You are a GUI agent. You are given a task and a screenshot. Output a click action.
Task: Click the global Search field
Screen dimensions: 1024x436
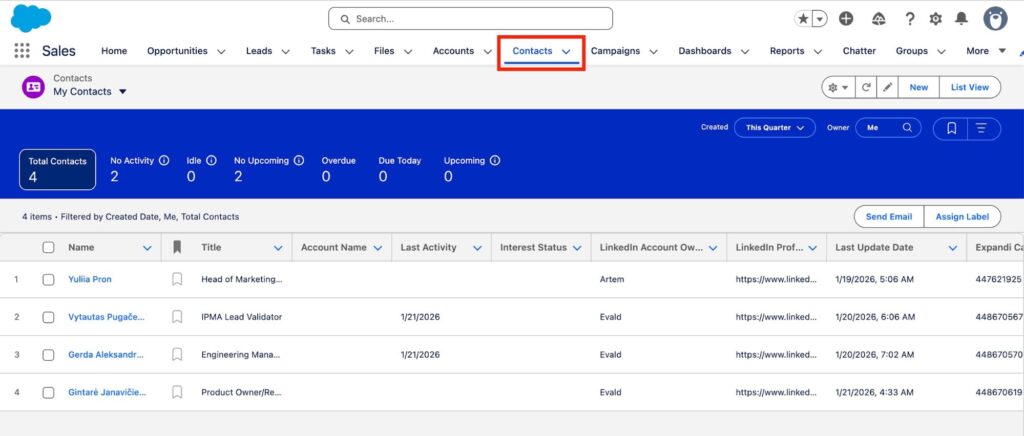[470, 19]
